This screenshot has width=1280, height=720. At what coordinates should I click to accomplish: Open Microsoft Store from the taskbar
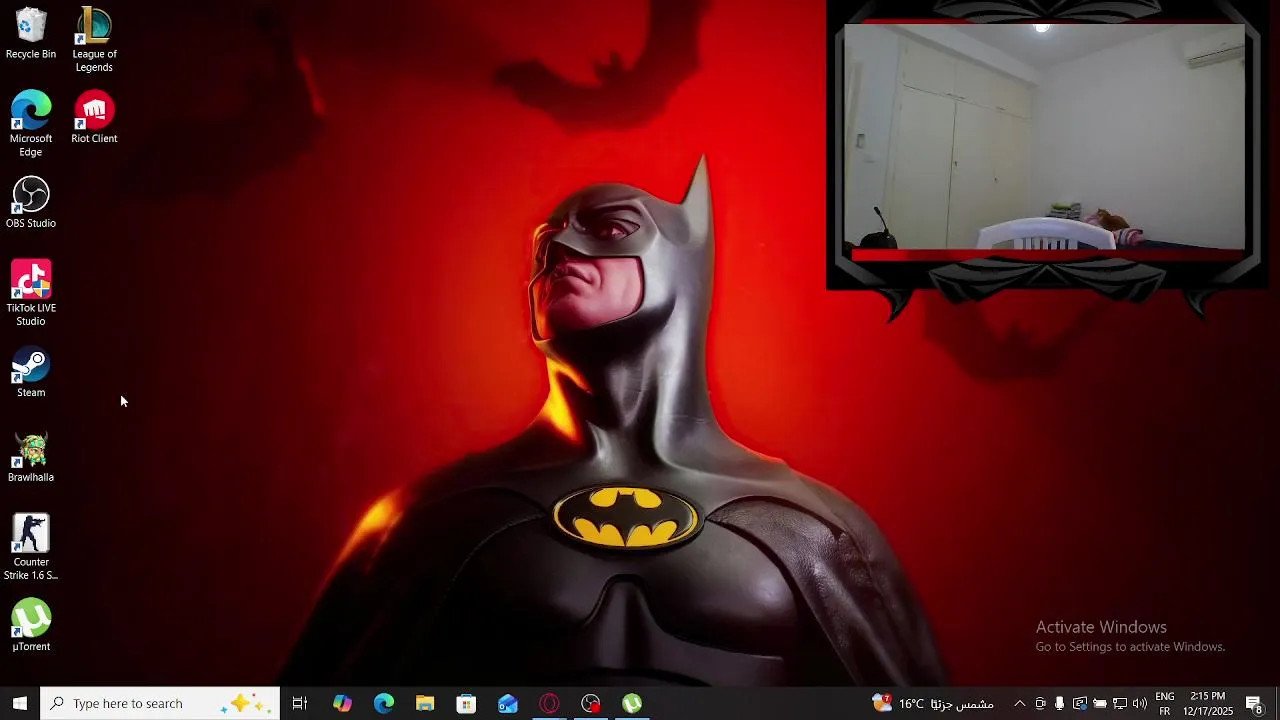466,703
